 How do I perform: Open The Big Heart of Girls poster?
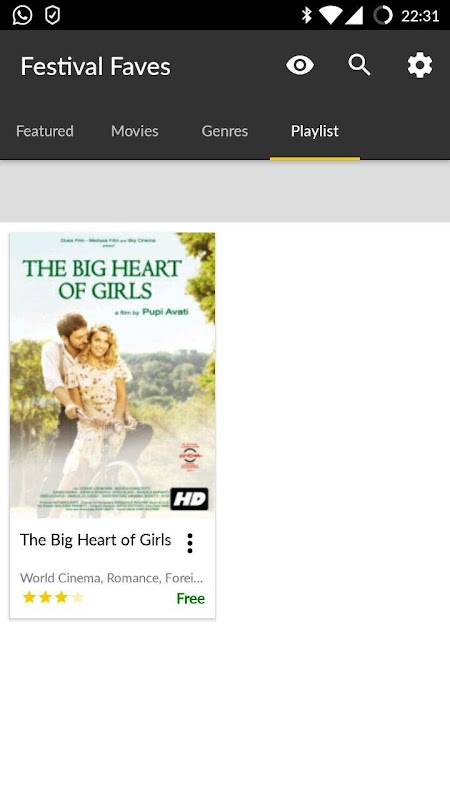tap(112, 376)
